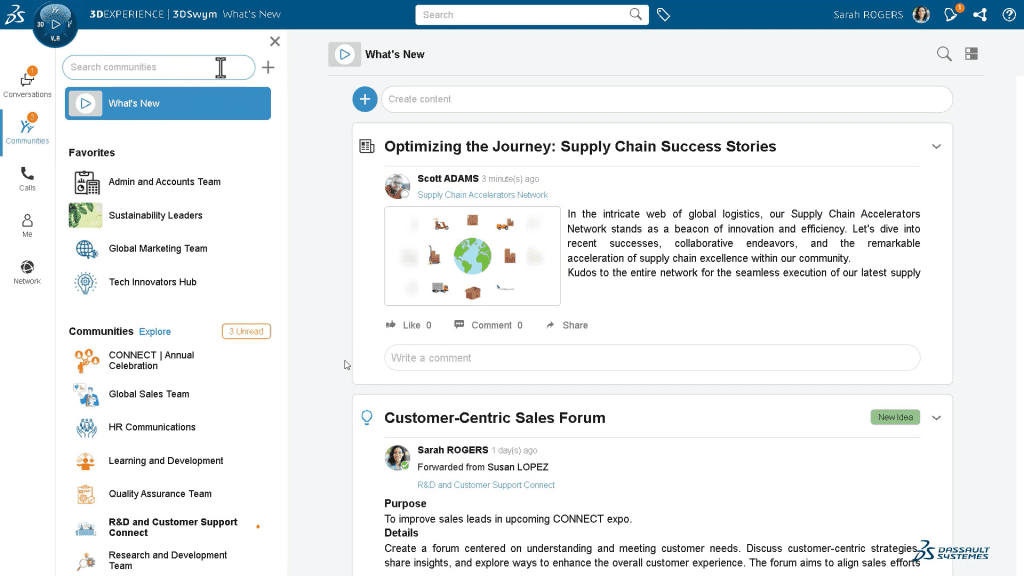This screenshot has width=1024, height=576.
Task: Click the search magnifier in top bar
Action: 635,14
